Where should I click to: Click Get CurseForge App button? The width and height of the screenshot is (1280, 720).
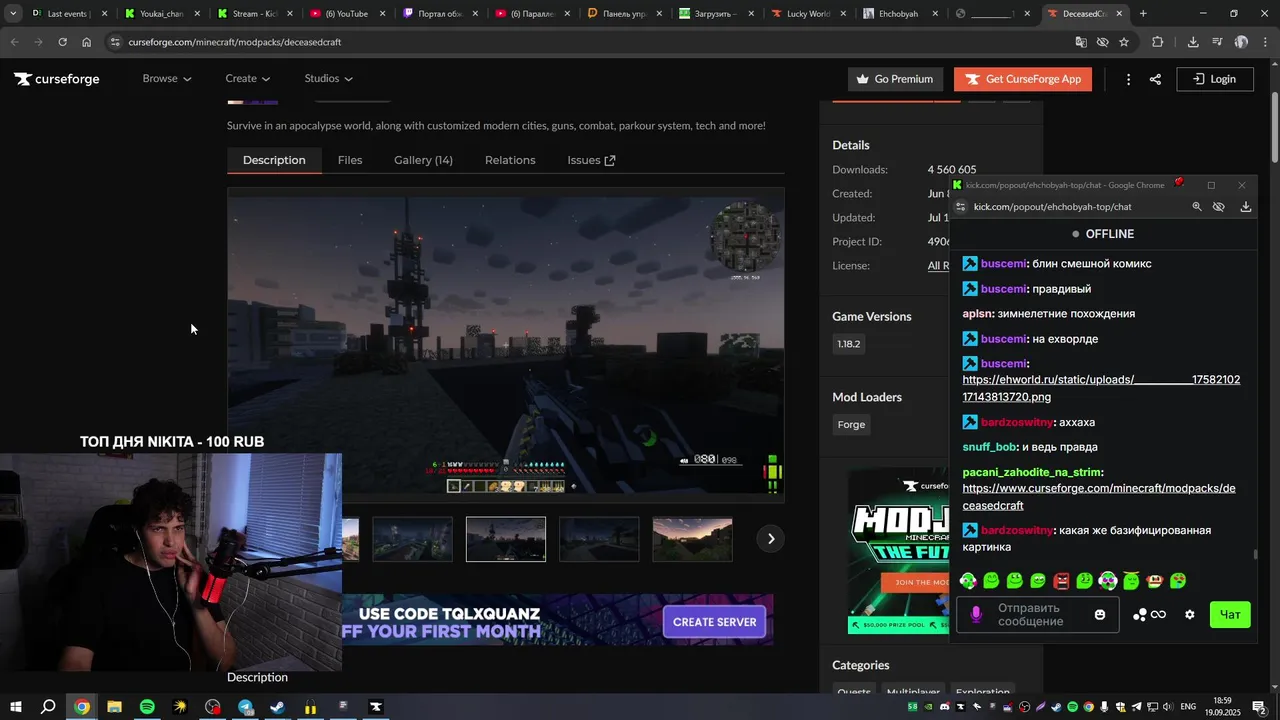(x=1022, y=79)
